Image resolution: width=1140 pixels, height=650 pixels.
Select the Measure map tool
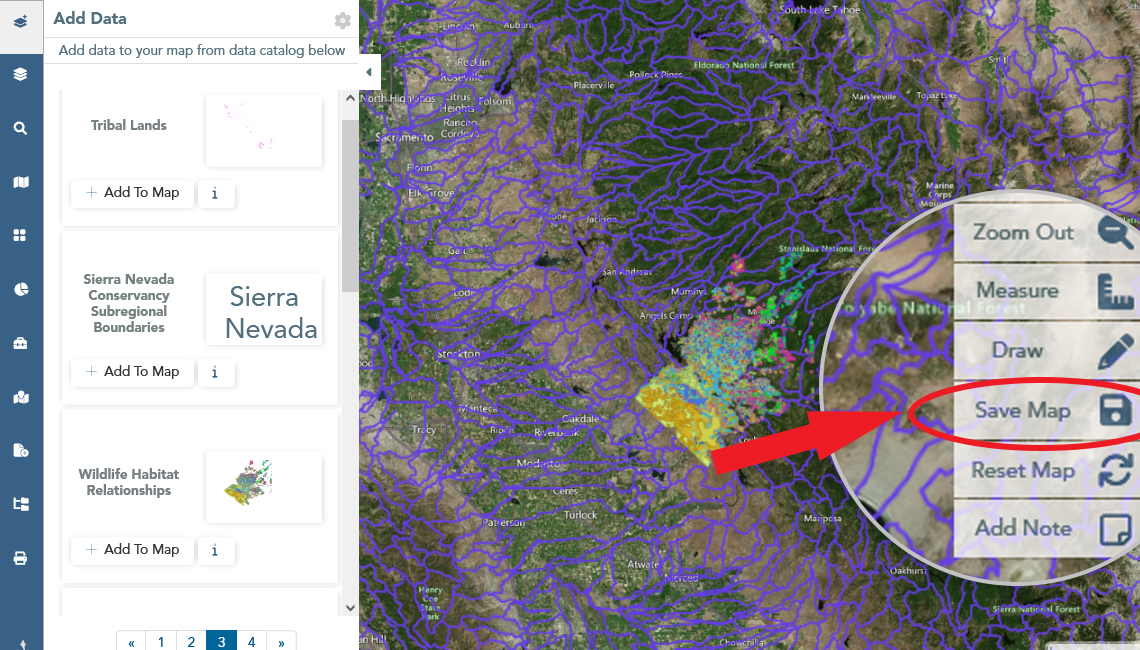[x=1047, y=291]
